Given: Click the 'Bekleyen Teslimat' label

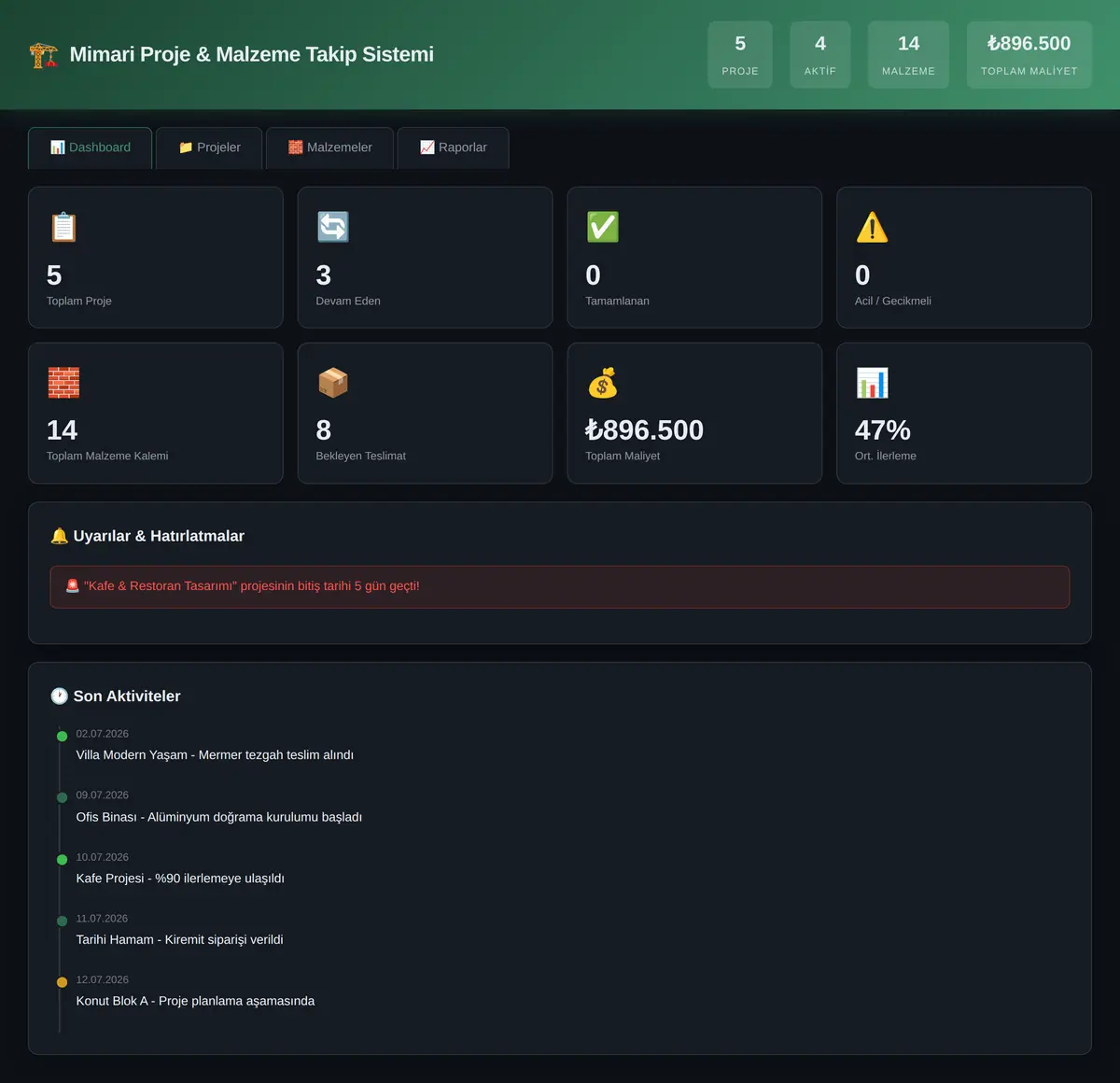Looking at the screenshot, I should pyautogui.click(x=361, y=457).
